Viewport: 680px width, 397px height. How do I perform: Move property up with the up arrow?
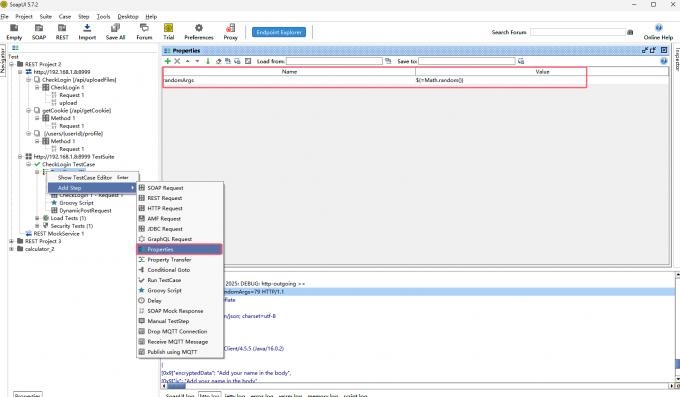click(188, 61)
